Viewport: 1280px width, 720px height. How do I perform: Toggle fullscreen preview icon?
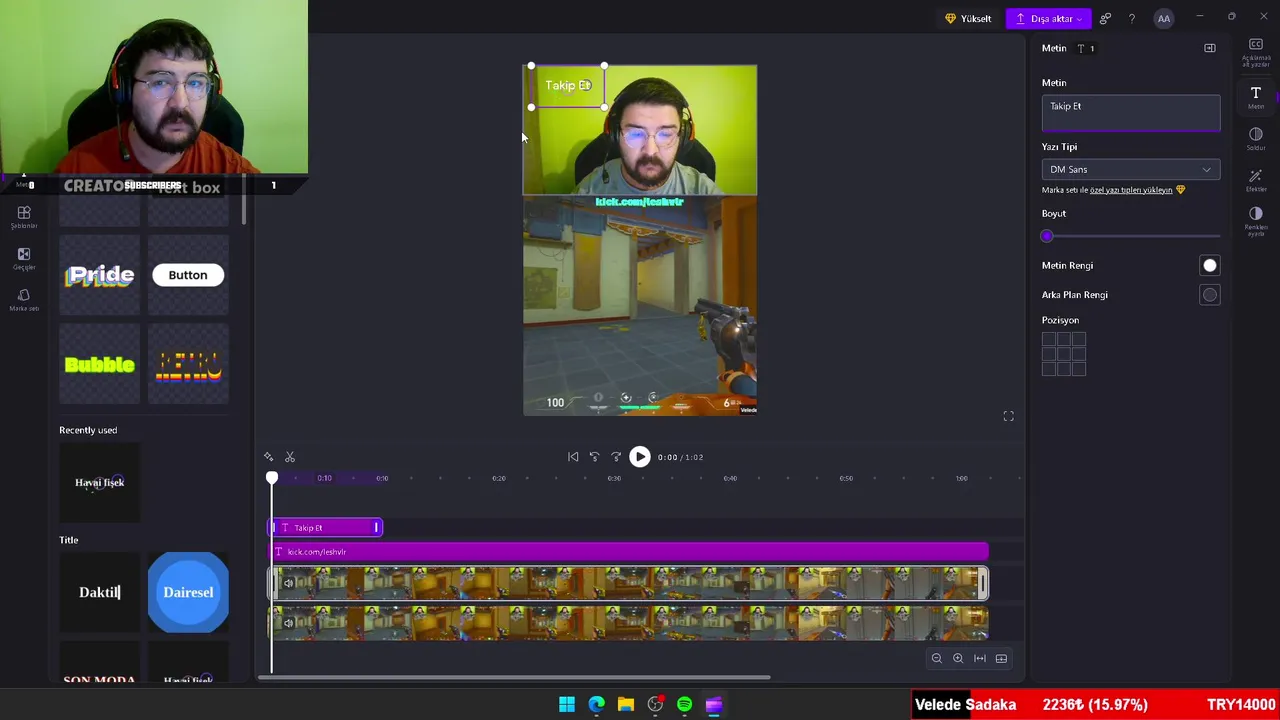(1008, 416)
